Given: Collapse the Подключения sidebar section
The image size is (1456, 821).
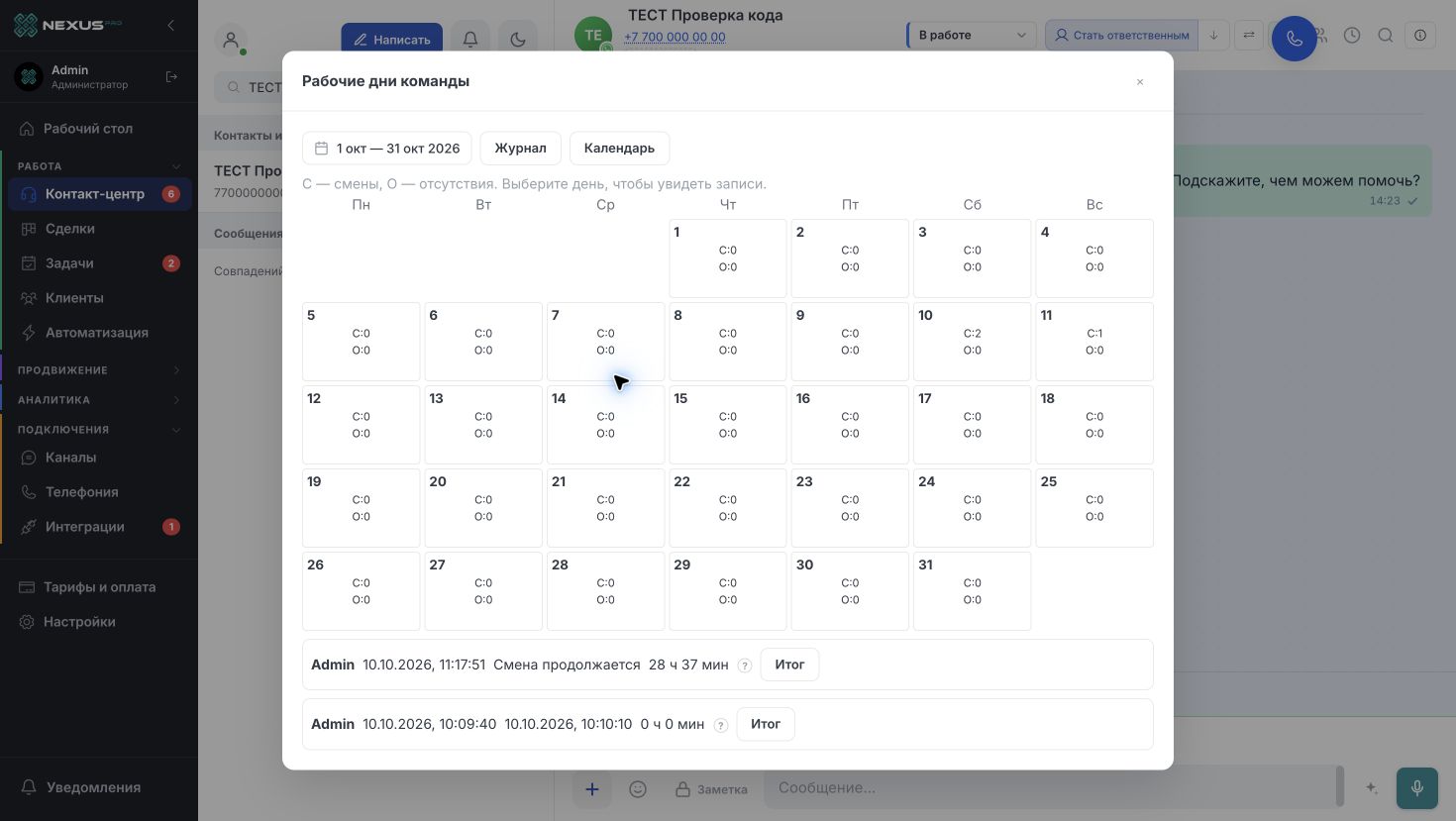Looking at the screenshot, I should [x=99, y=430].
